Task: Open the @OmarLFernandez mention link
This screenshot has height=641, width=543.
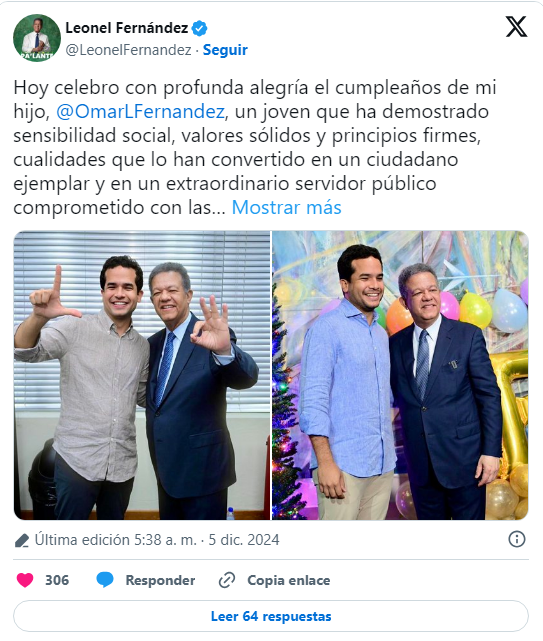Action: tap(140, 112)
